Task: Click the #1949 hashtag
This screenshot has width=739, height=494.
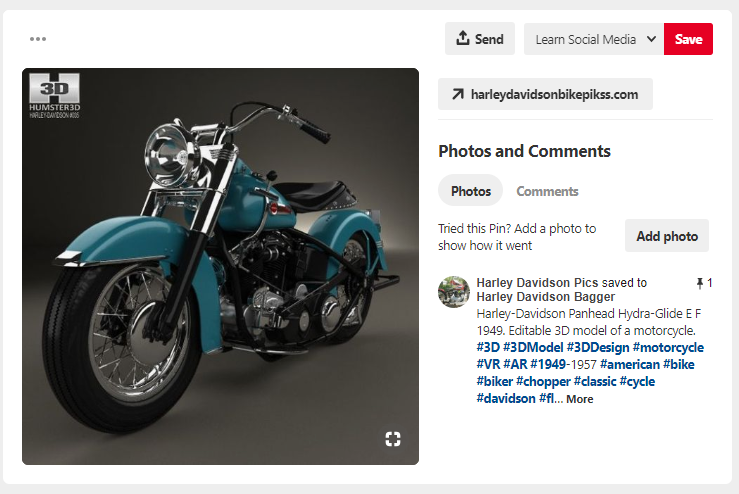Action: coord(548,364)
